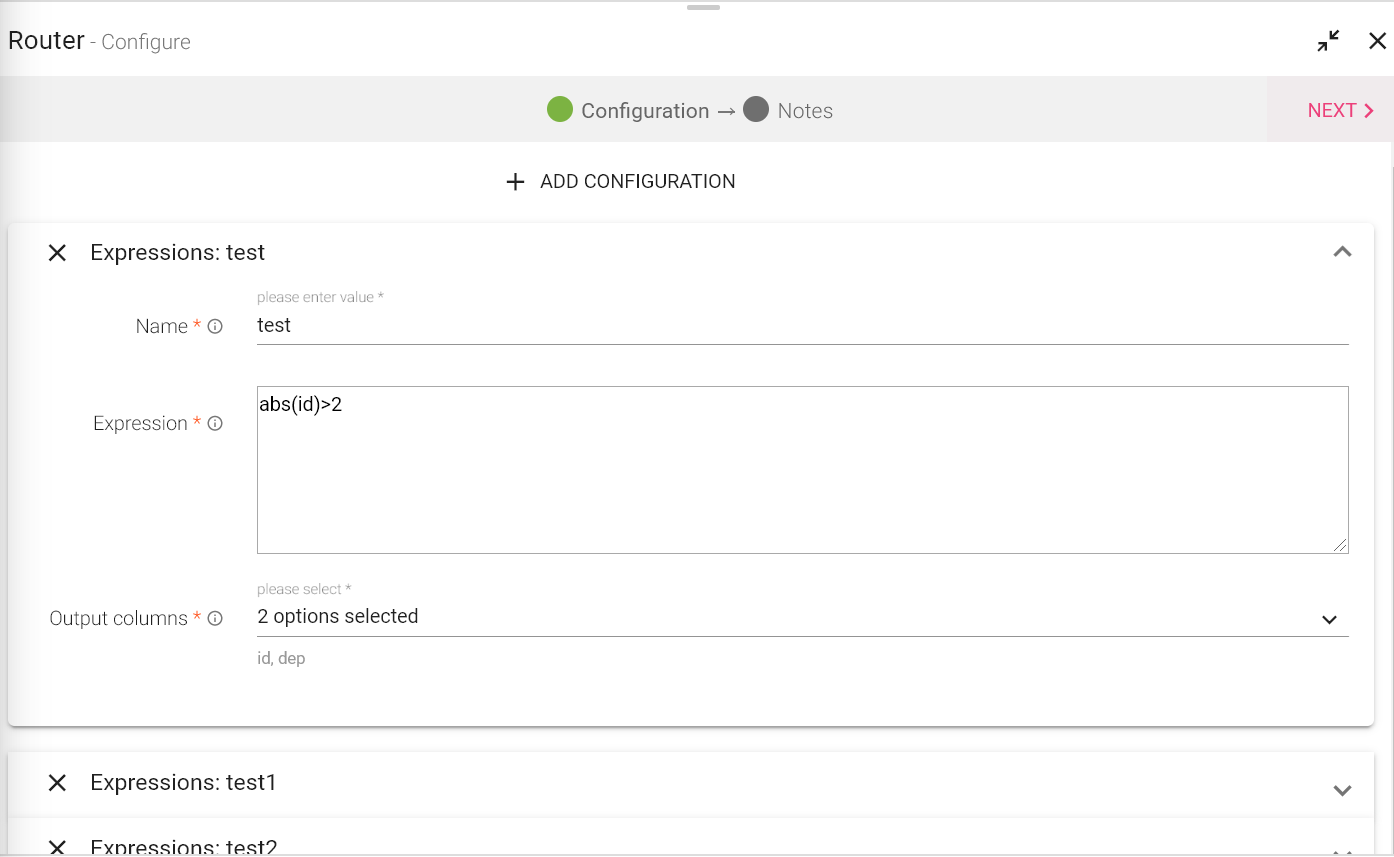The image size is (1394, 857).
Task: Remove the 'test' expression configuration
Action: 57,253
